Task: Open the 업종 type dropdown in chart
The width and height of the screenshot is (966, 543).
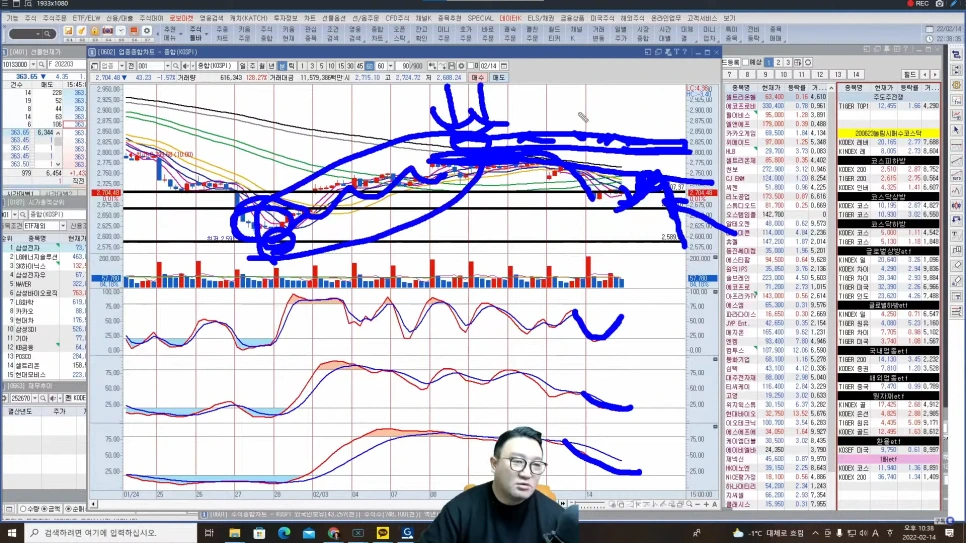Action: tap(122, 66)
